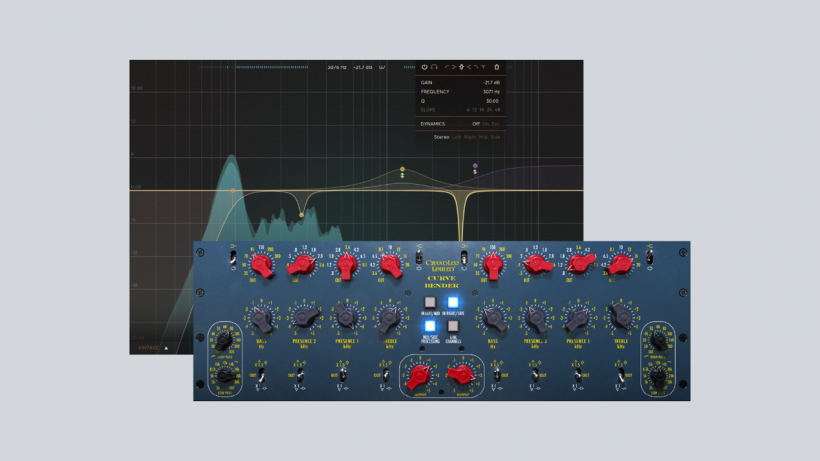This screenshot has height=461, width=820.
Task: Click left channel PRESENCE 1 gain knob
Action: (346, 318)
